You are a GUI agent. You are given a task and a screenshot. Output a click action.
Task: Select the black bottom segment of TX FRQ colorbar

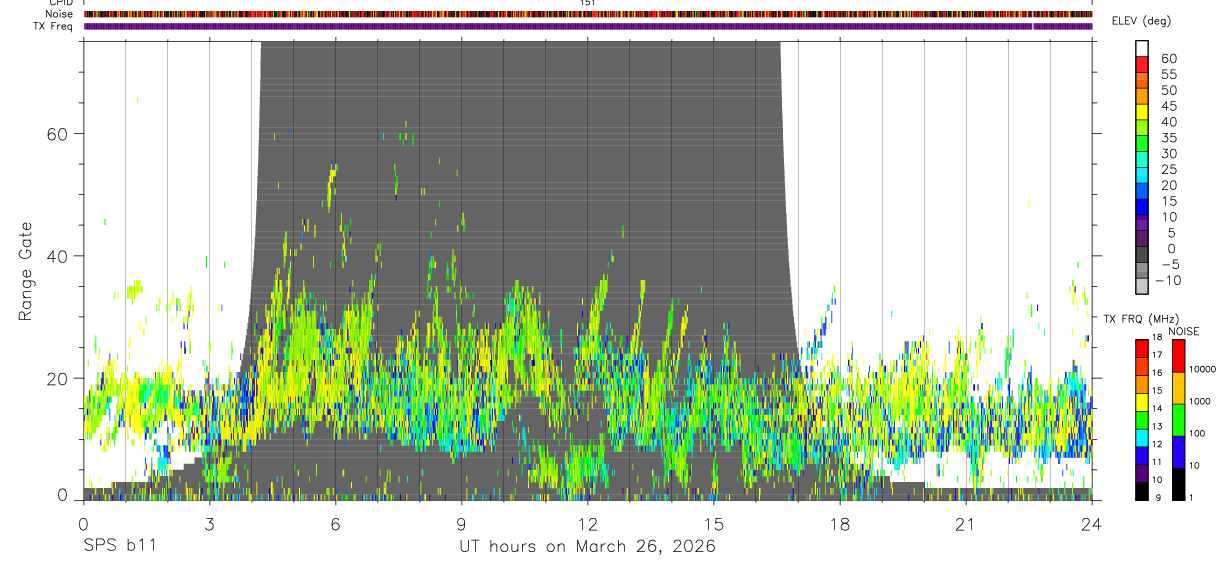pos(1142,491)
